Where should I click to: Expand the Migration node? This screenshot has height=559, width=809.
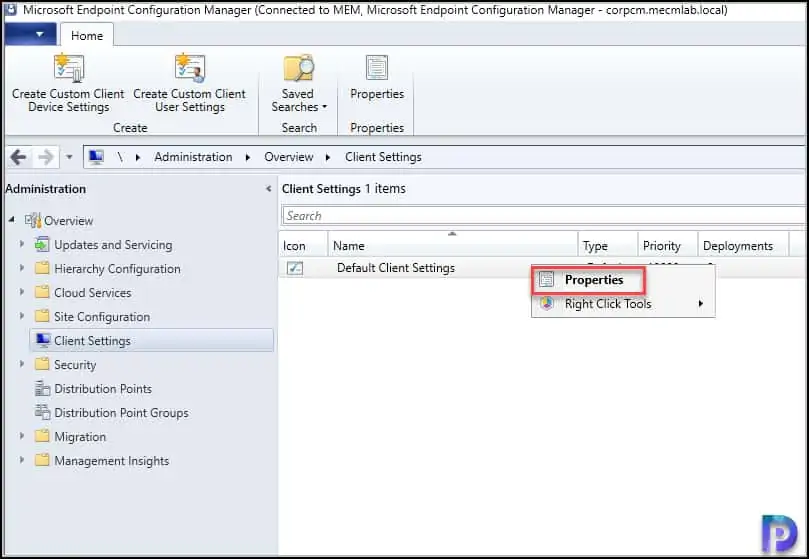tap(22, 436)
